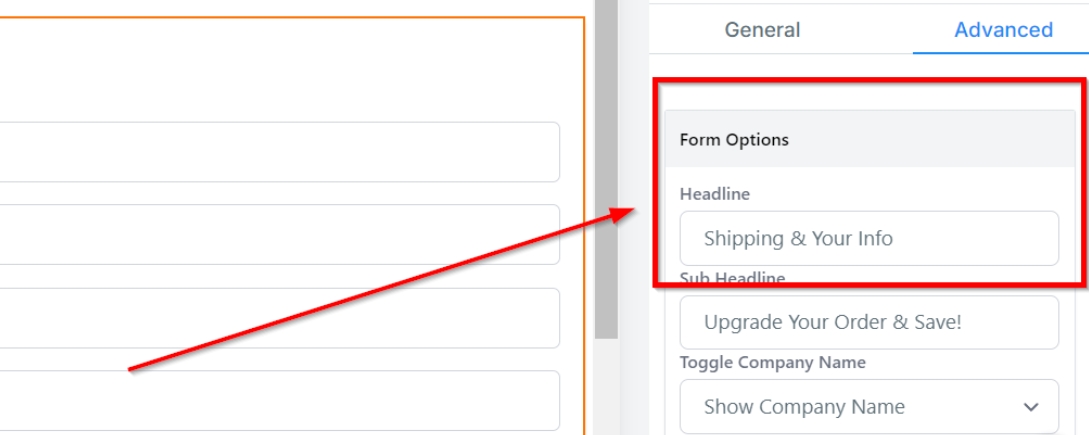
Task: Click the Headline input field
Action: pos(868,238)
